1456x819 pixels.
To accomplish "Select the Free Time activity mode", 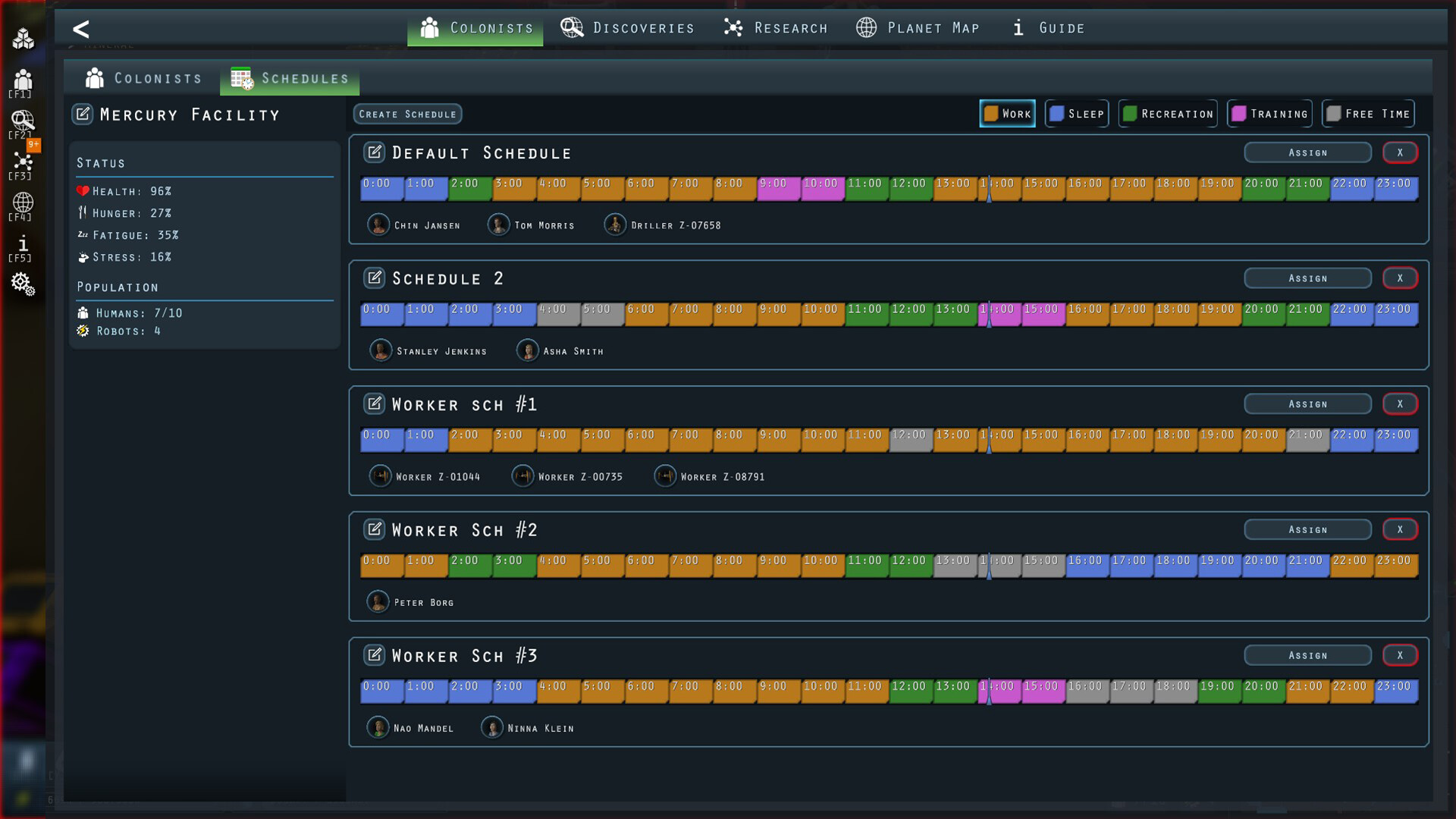I will click(1367, 113).
